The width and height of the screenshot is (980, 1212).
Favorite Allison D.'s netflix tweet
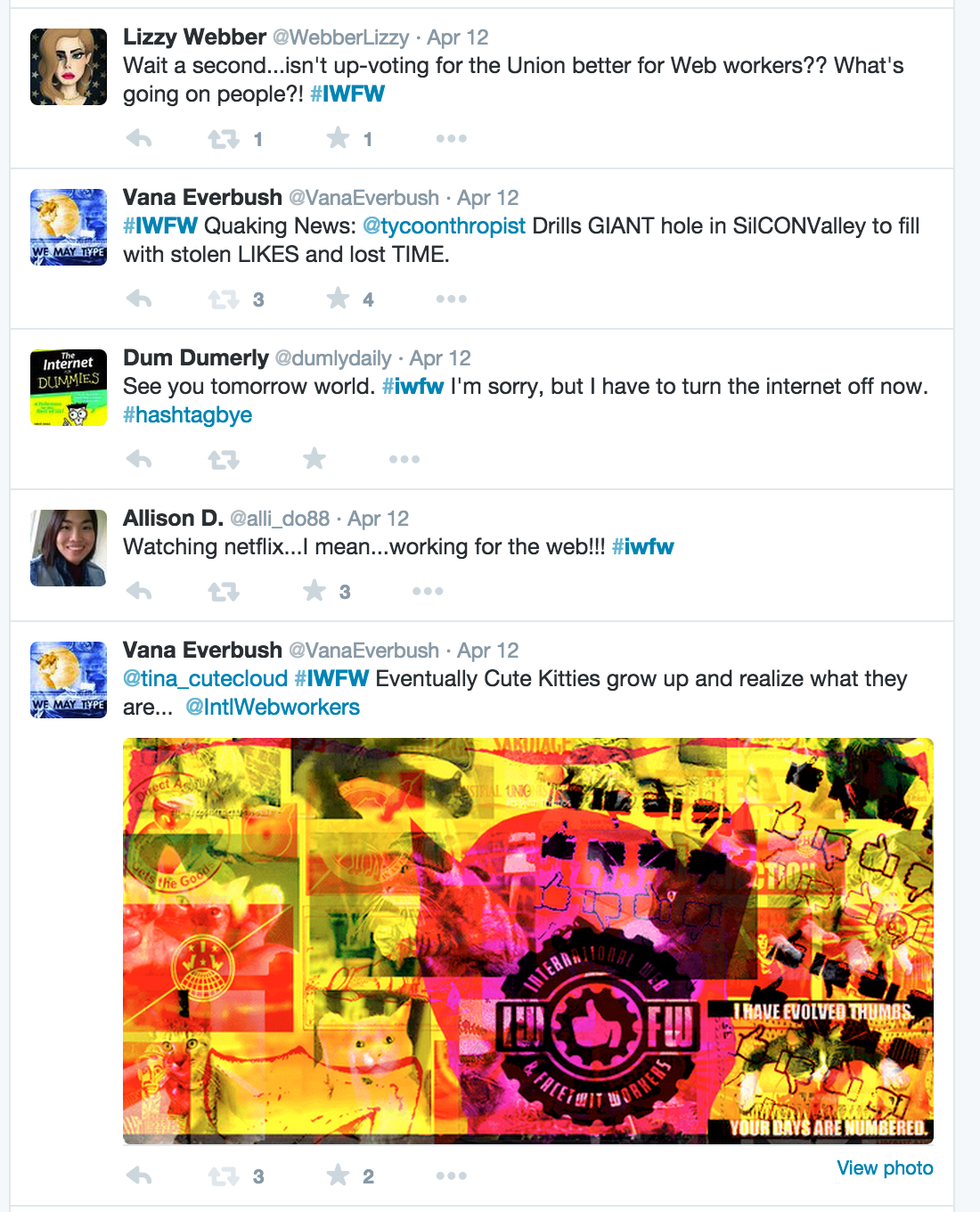pyautogui.click(x=314, y=590)
